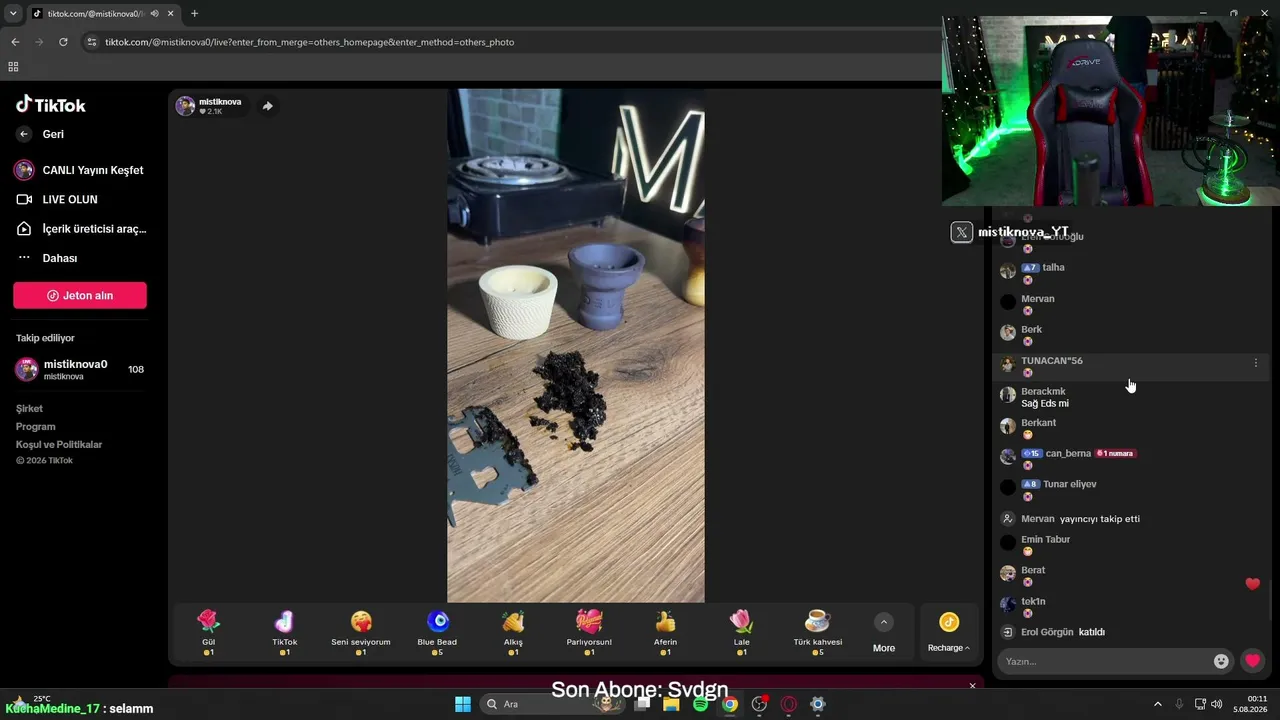Open Spotify from the taskbar
Screen dimensions: 1280x720
click(700, 704)
